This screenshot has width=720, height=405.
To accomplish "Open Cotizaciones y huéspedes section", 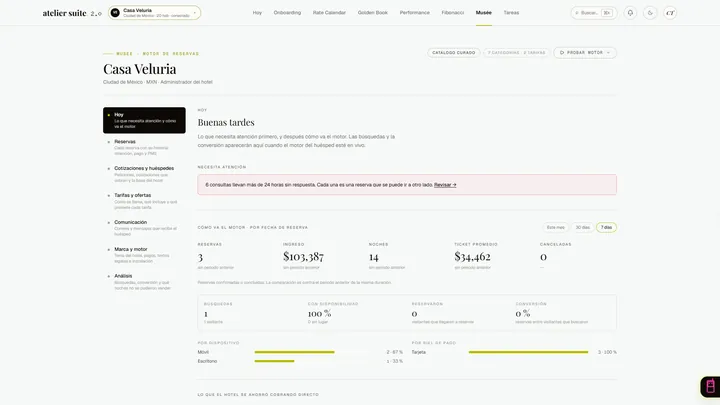I will tap(144, 174).
